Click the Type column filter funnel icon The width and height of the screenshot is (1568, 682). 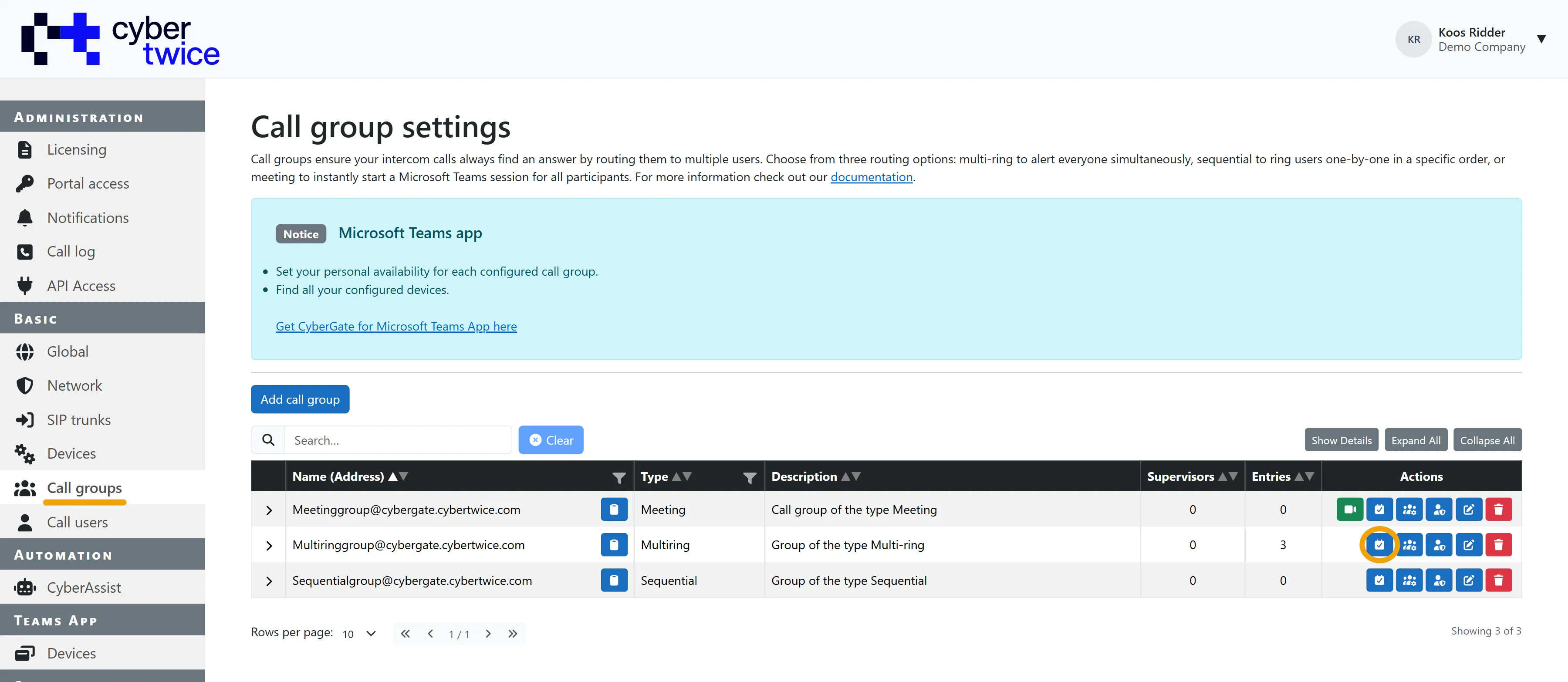(x=750, y=478)
